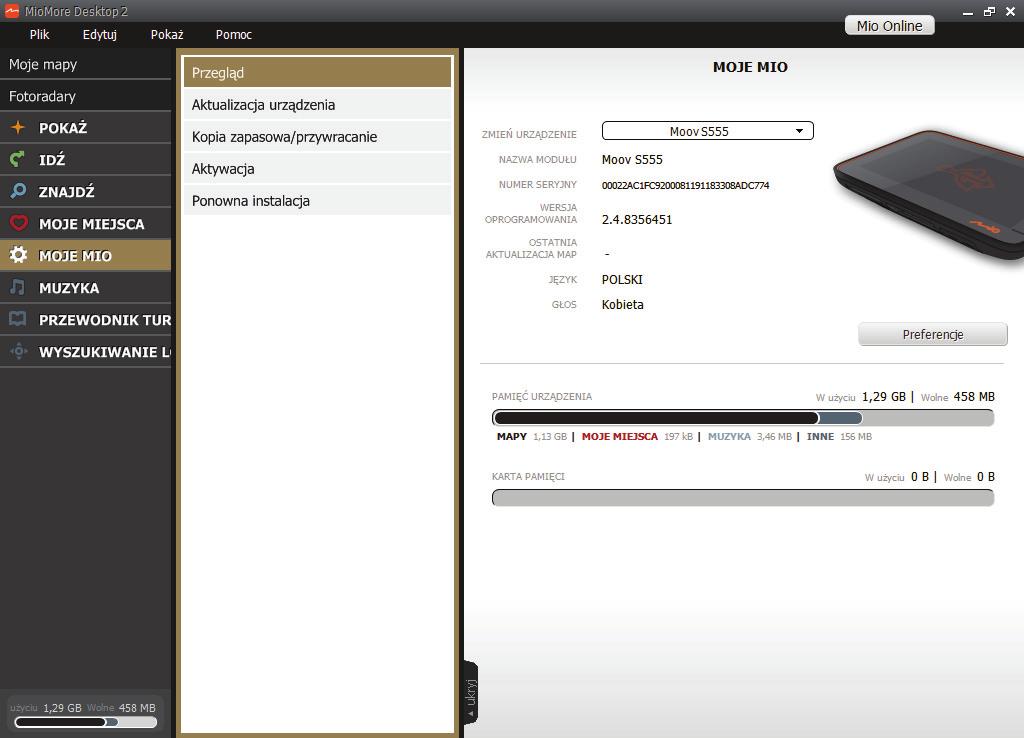Click the Mio Online button
This screenshot has width=1024, height=738.
[889, 25]
